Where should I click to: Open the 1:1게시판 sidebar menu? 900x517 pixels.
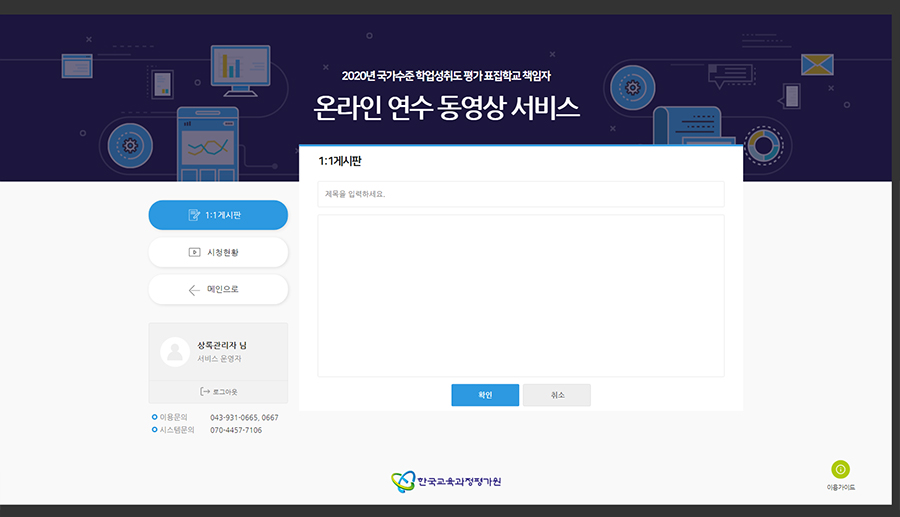218,215
